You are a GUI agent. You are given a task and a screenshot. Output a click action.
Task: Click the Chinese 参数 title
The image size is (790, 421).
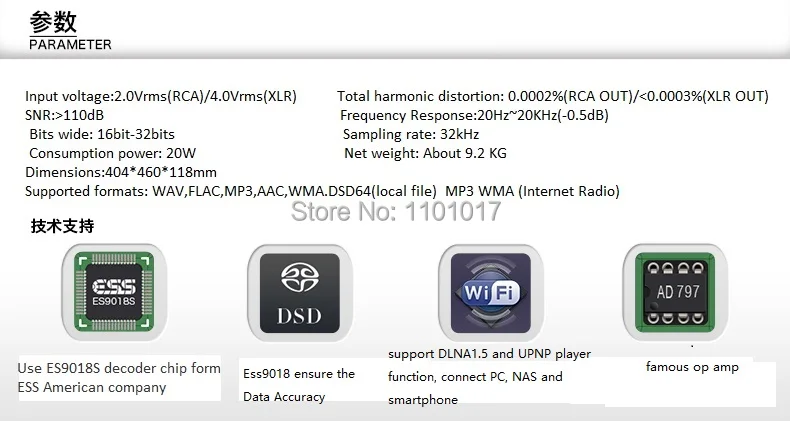coord(53,22)
